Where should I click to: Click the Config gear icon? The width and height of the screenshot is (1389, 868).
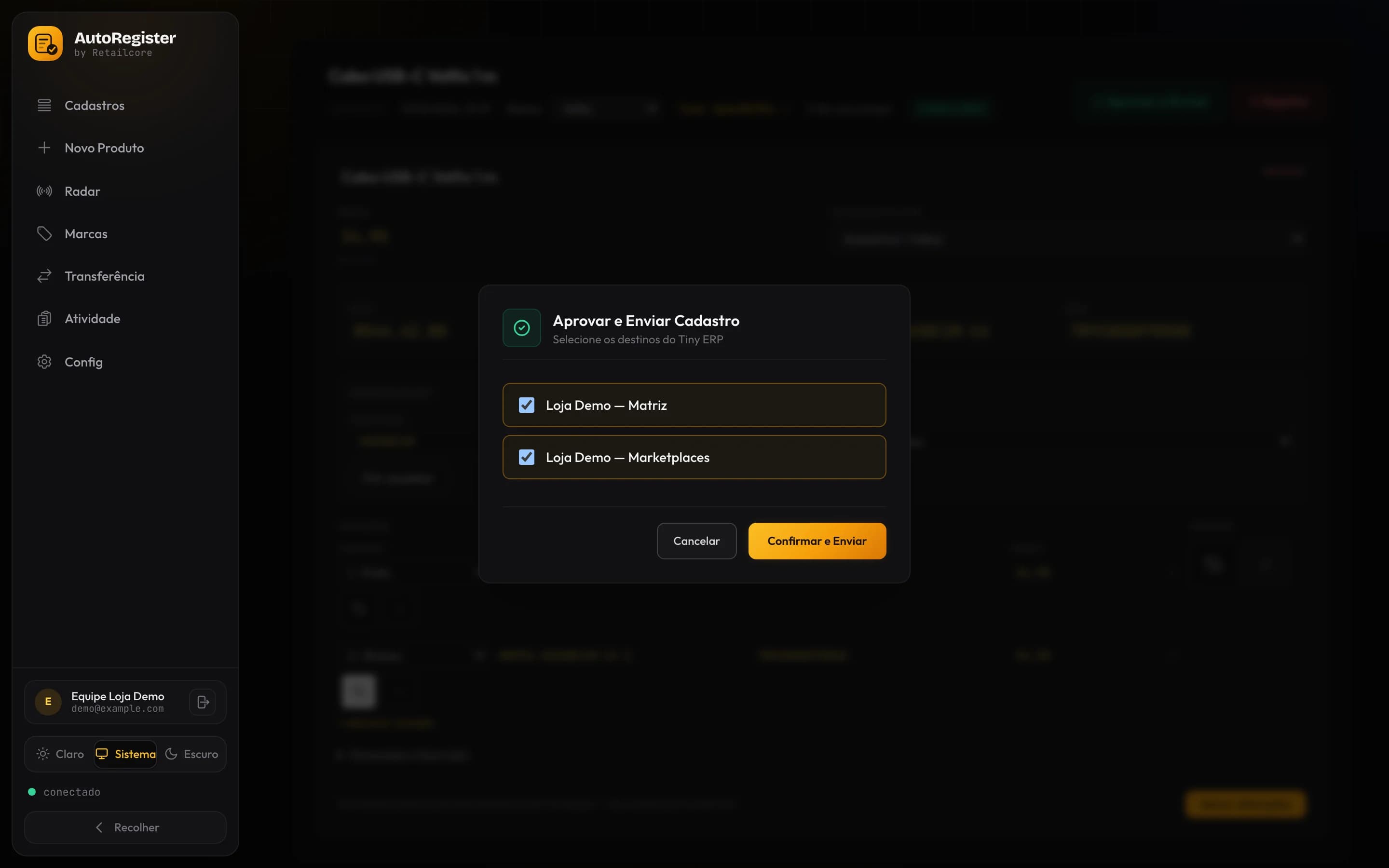[x=44, y=362]
